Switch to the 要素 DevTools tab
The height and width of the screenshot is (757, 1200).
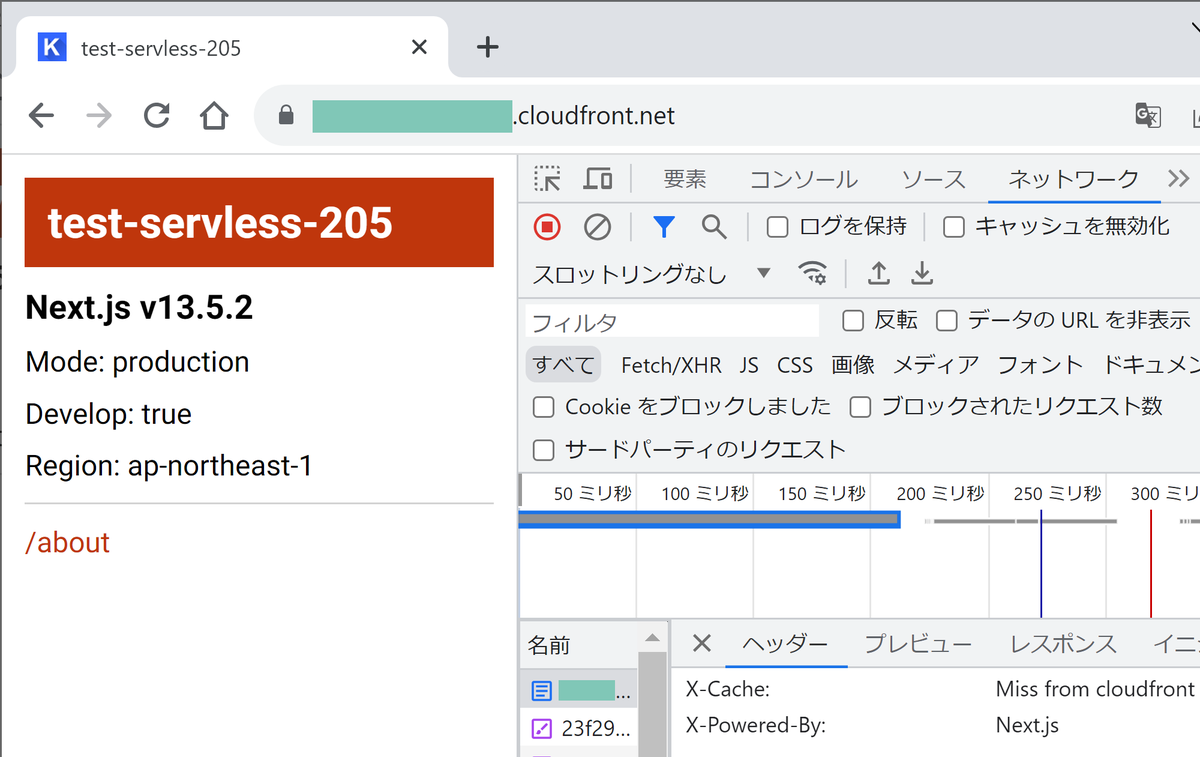[685, 179]
